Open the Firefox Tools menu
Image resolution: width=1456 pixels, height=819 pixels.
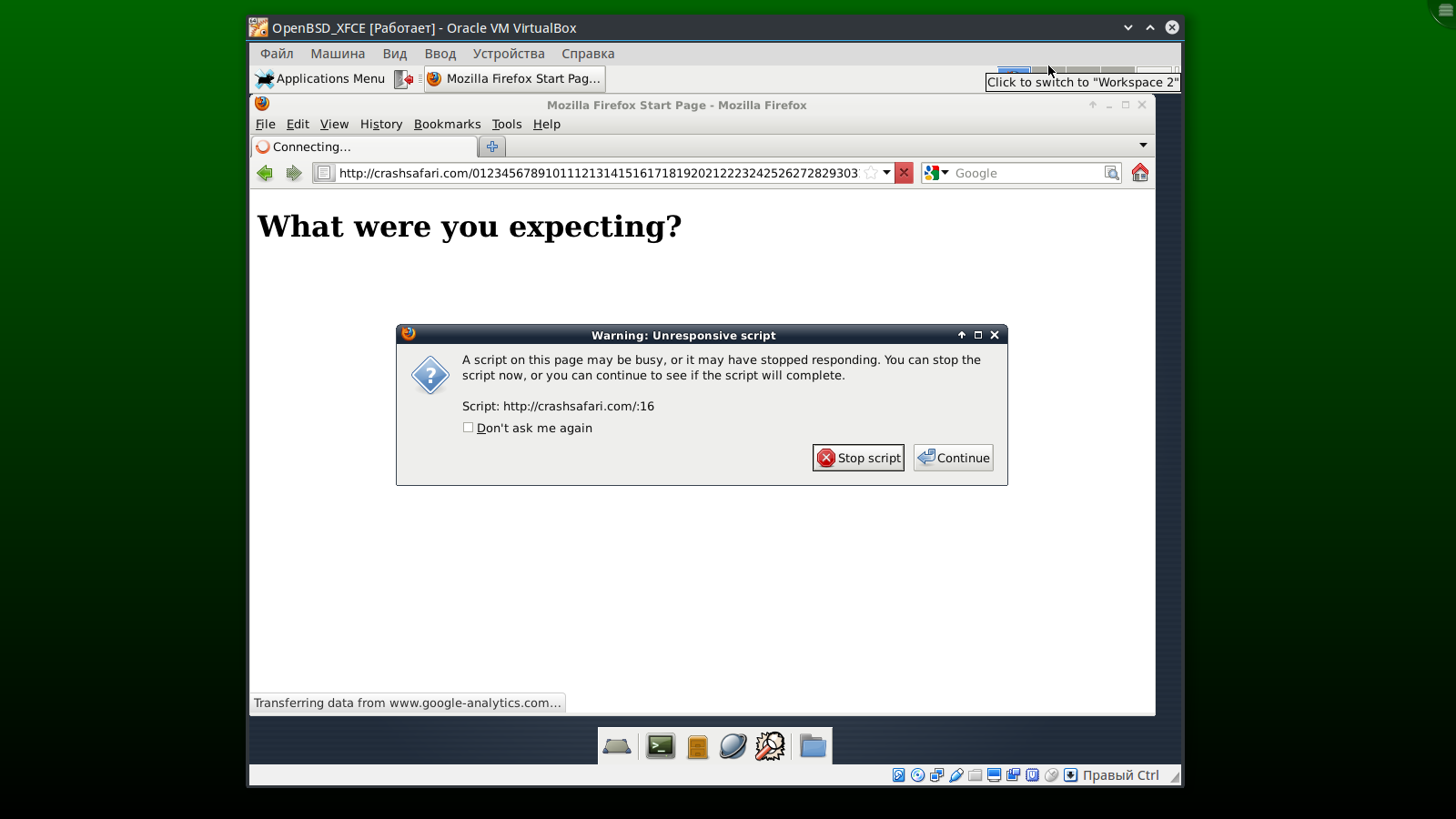coord(507,125)
